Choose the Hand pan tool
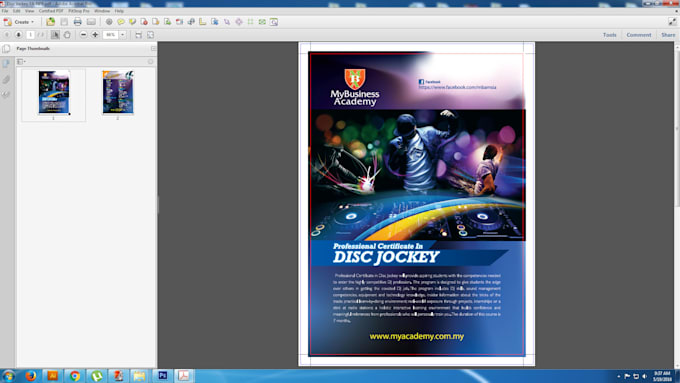The width and height of the screenshot is (680, 383). click(67, 35)
